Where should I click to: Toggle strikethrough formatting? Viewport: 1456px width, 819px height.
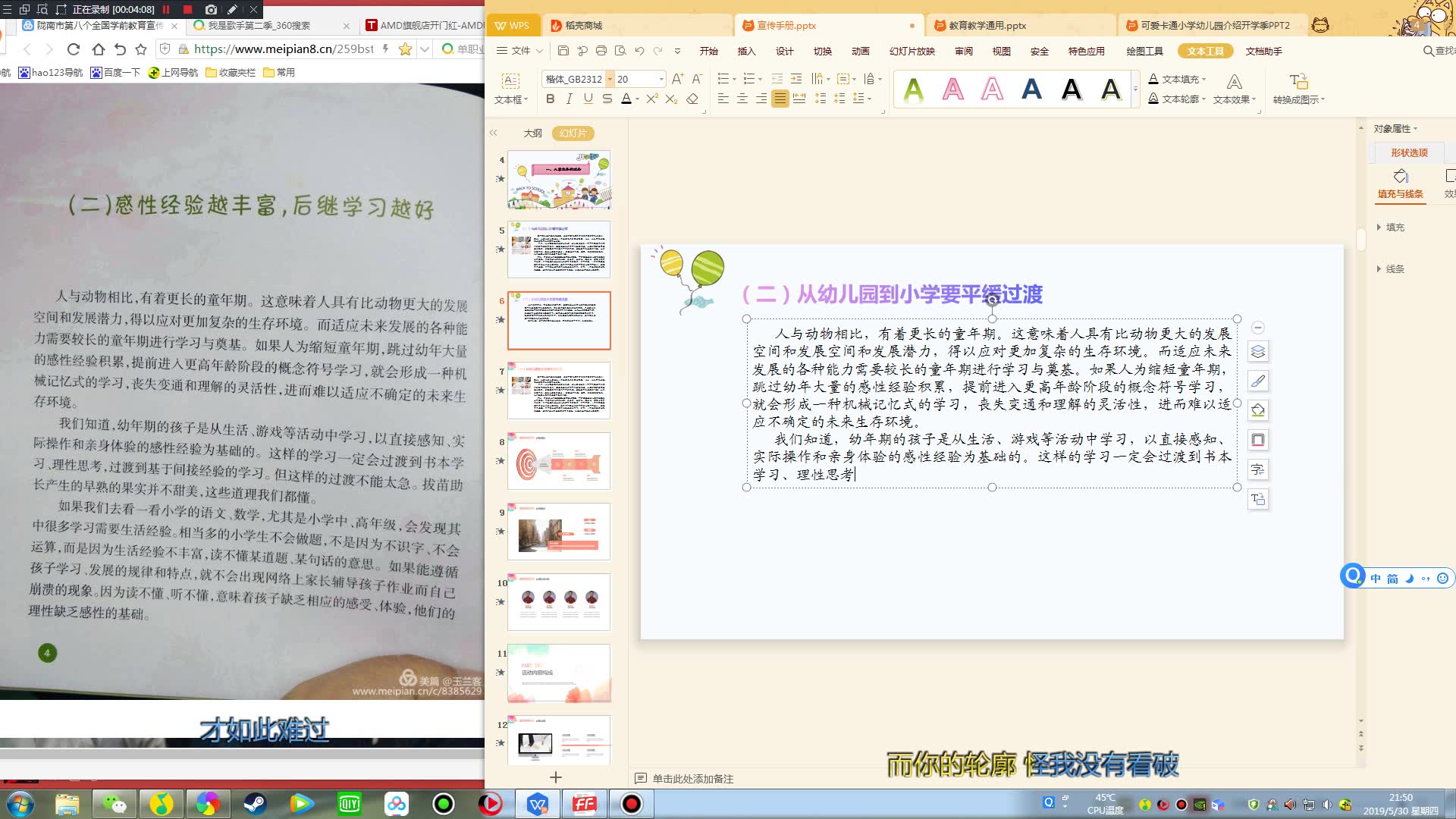click(607, 99)
